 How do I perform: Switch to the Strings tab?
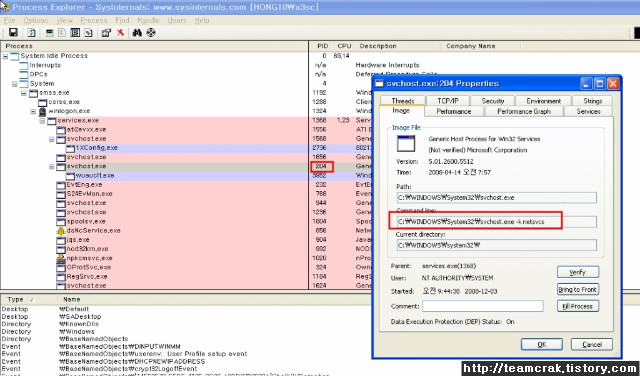592,100
